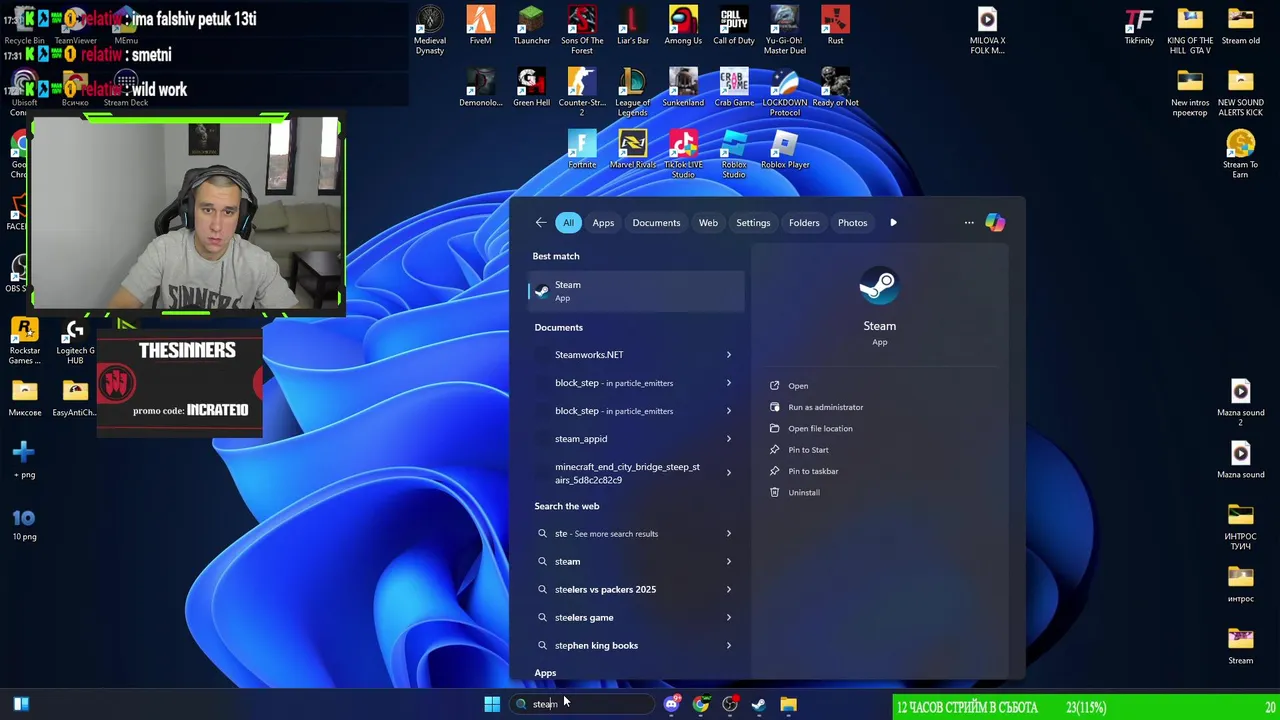Screen dimensions: 1280x720
Task: Click the Stream To Earn desktop icon
Action: click(1240, 154)
